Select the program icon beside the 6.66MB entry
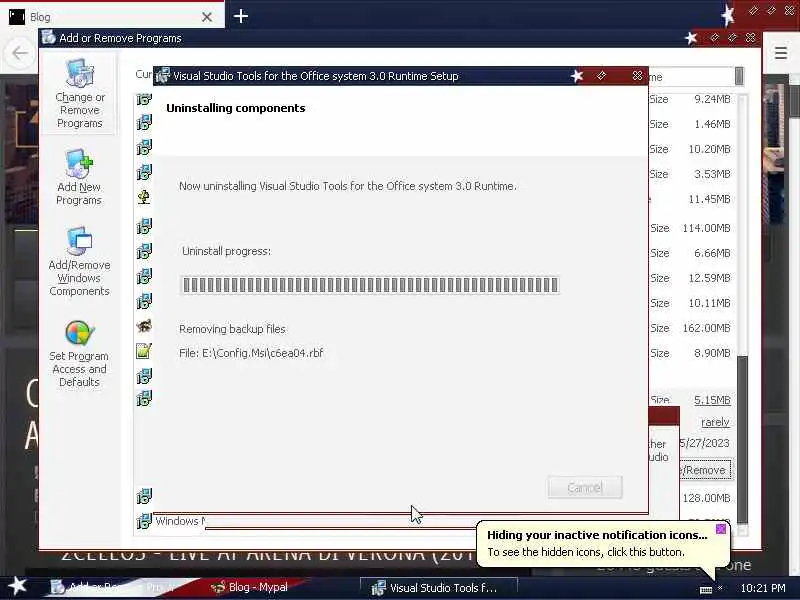The height and width of the screenshot is (600, 800). pos(144,252)
